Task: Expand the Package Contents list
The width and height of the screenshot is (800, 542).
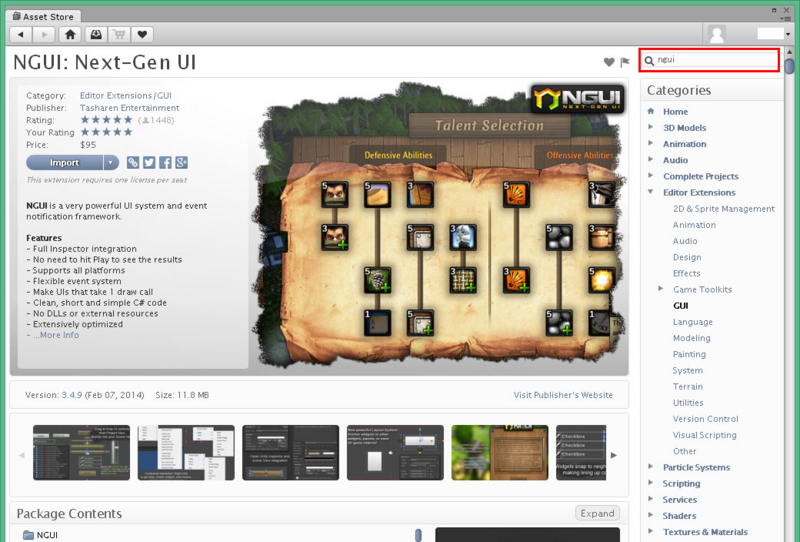Action: tap(597, 513)
